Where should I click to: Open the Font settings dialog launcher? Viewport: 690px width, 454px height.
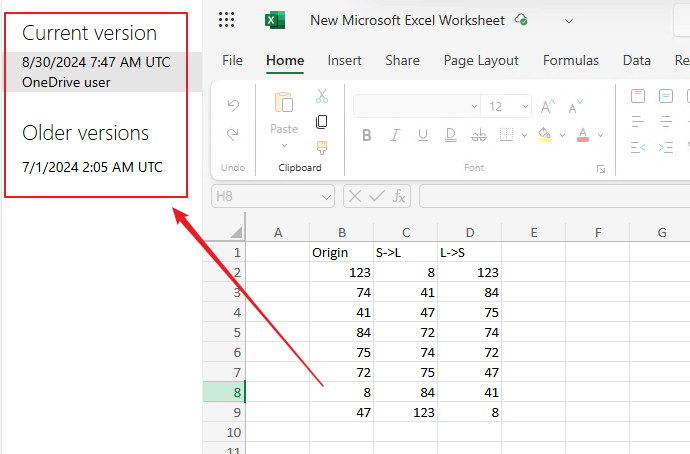pyautogui.click(x=601, y=169)
